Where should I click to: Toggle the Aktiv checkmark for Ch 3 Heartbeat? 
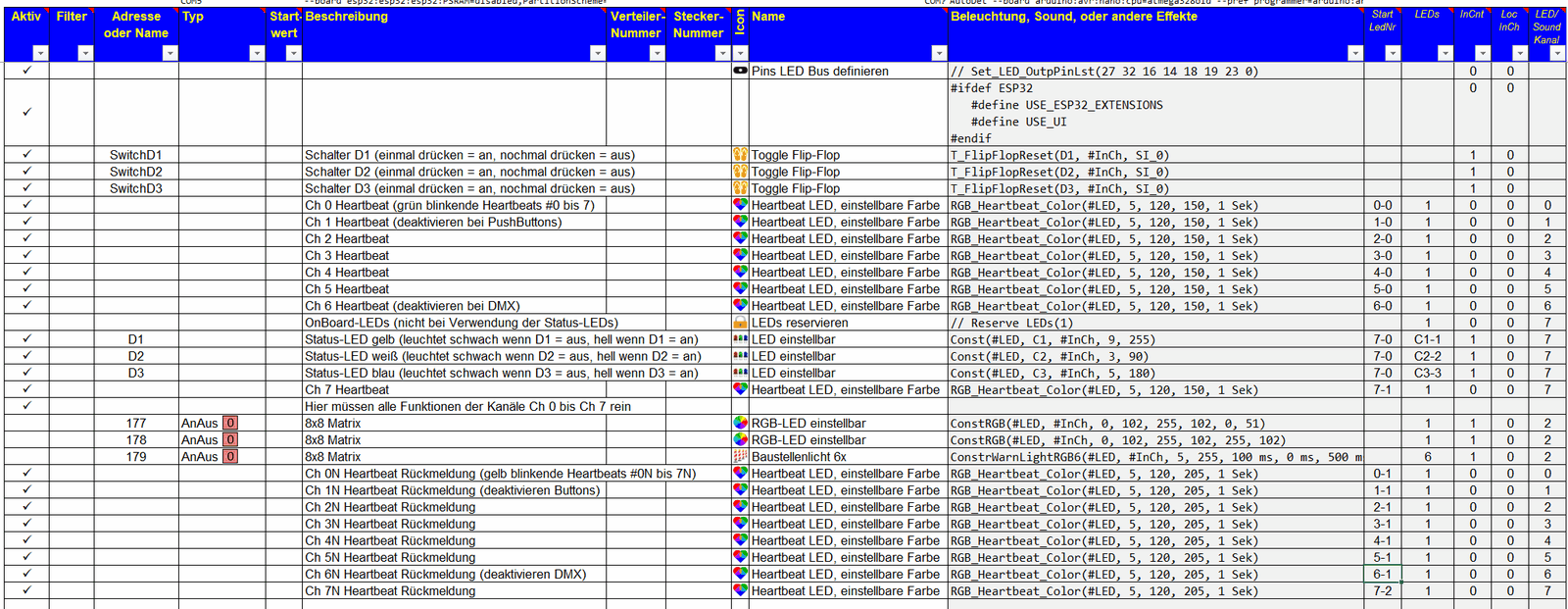coord(26,256)
